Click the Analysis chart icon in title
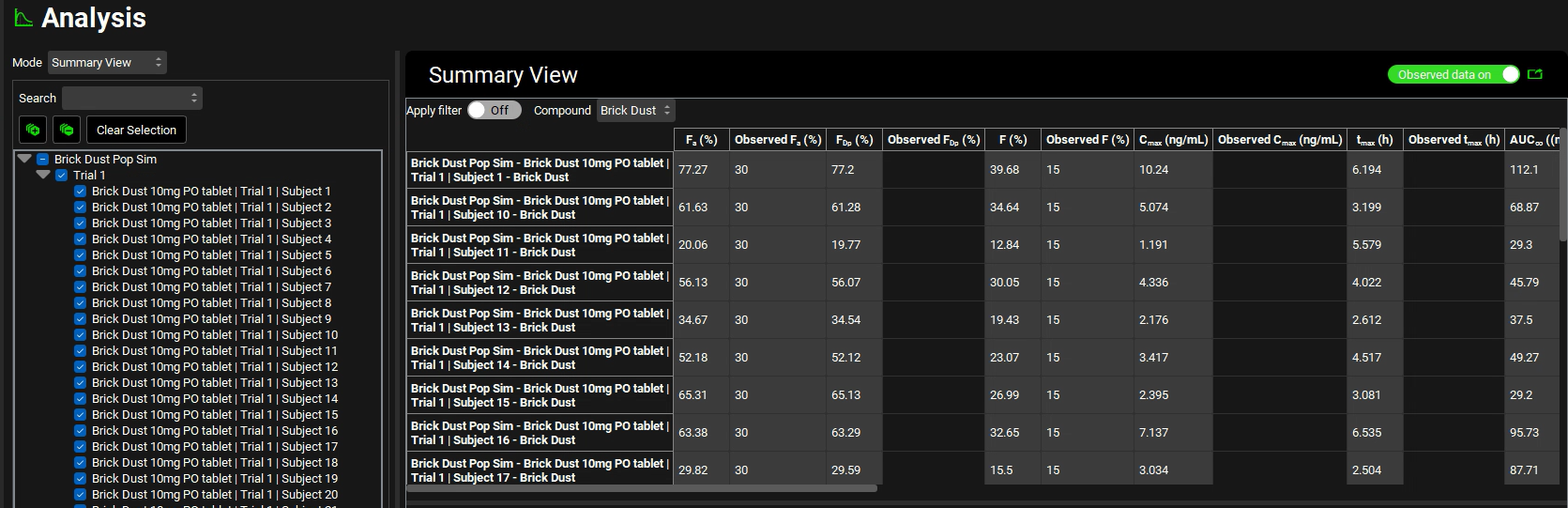1568x508 pixels. pos(23,18)
